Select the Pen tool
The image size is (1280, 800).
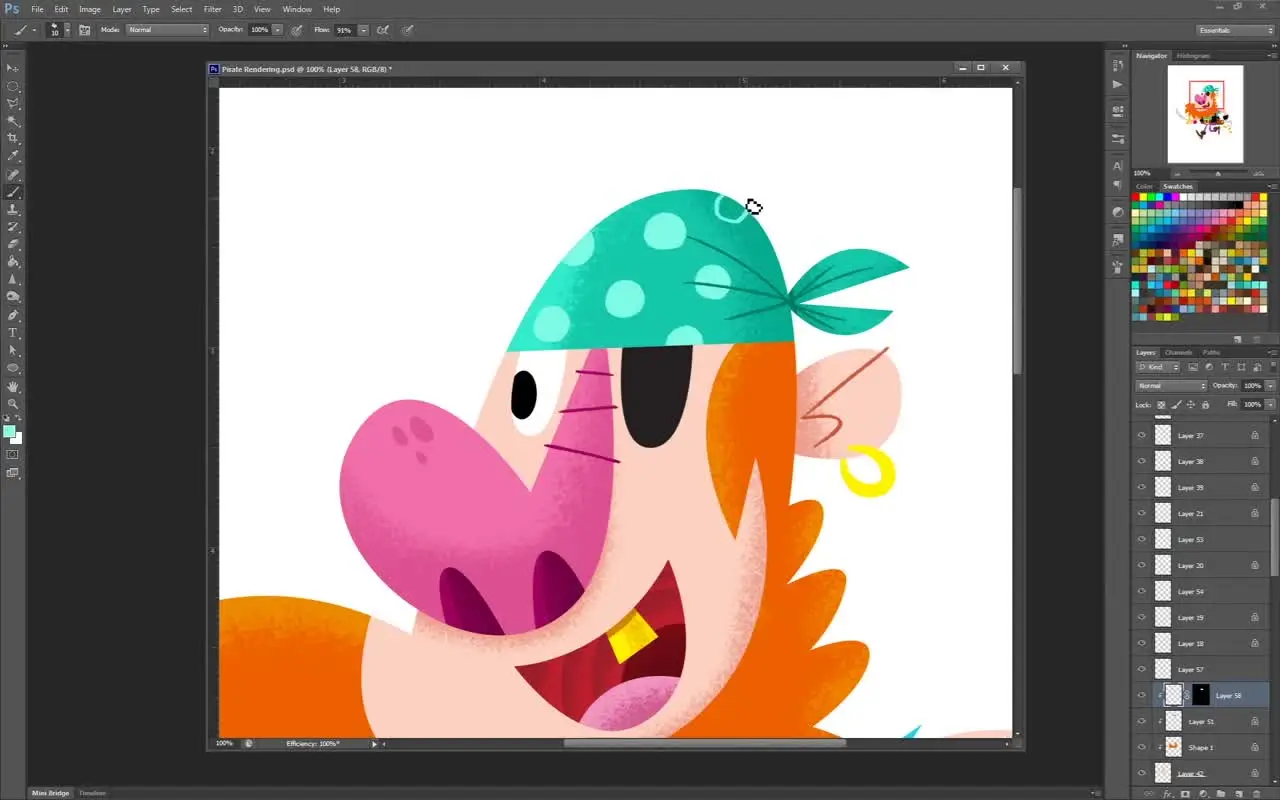13,315
